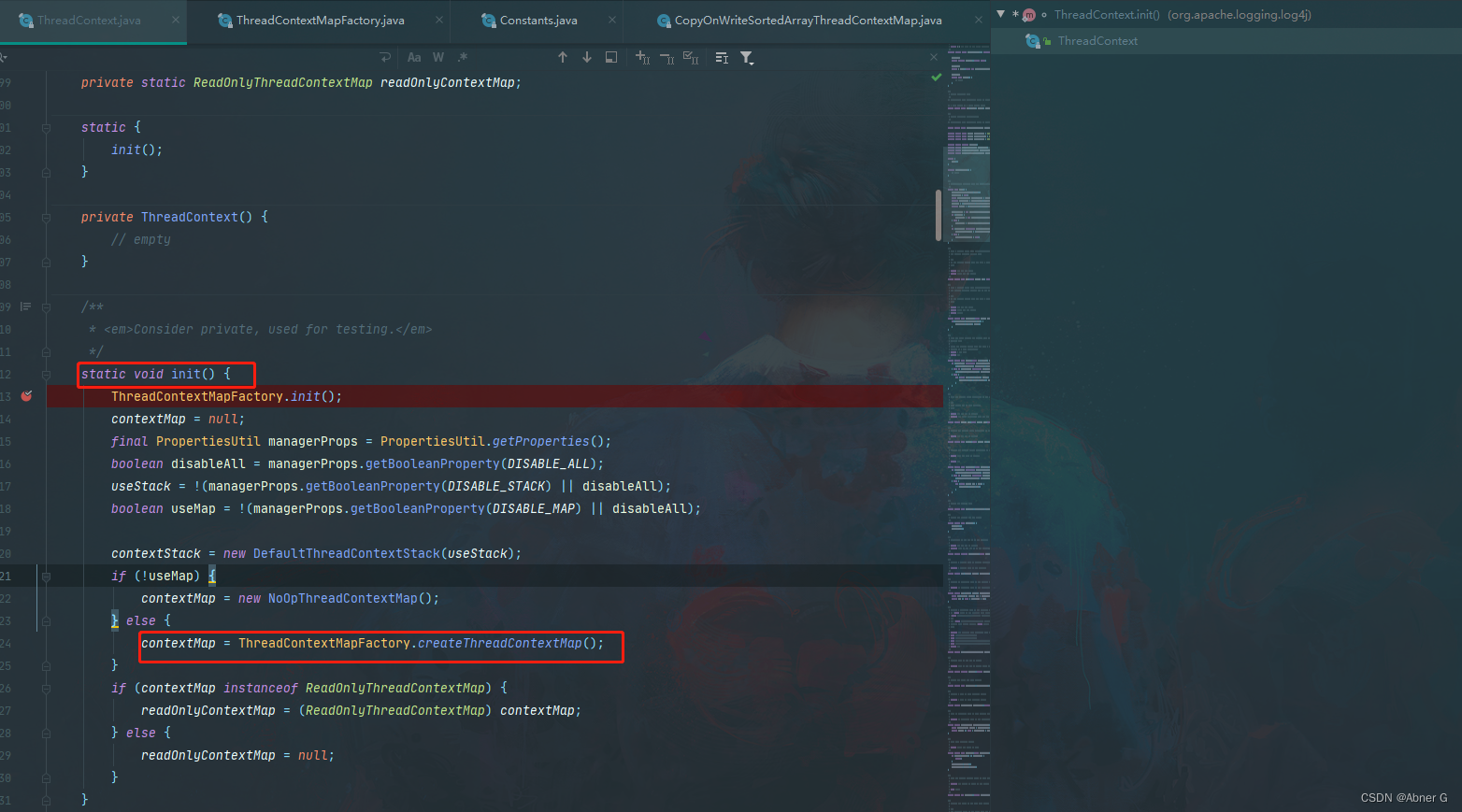Collapse the if (!useMap) block fold marker
Image resolution: width=1462 pixels, height=812 pixels.
pos(46,577)
